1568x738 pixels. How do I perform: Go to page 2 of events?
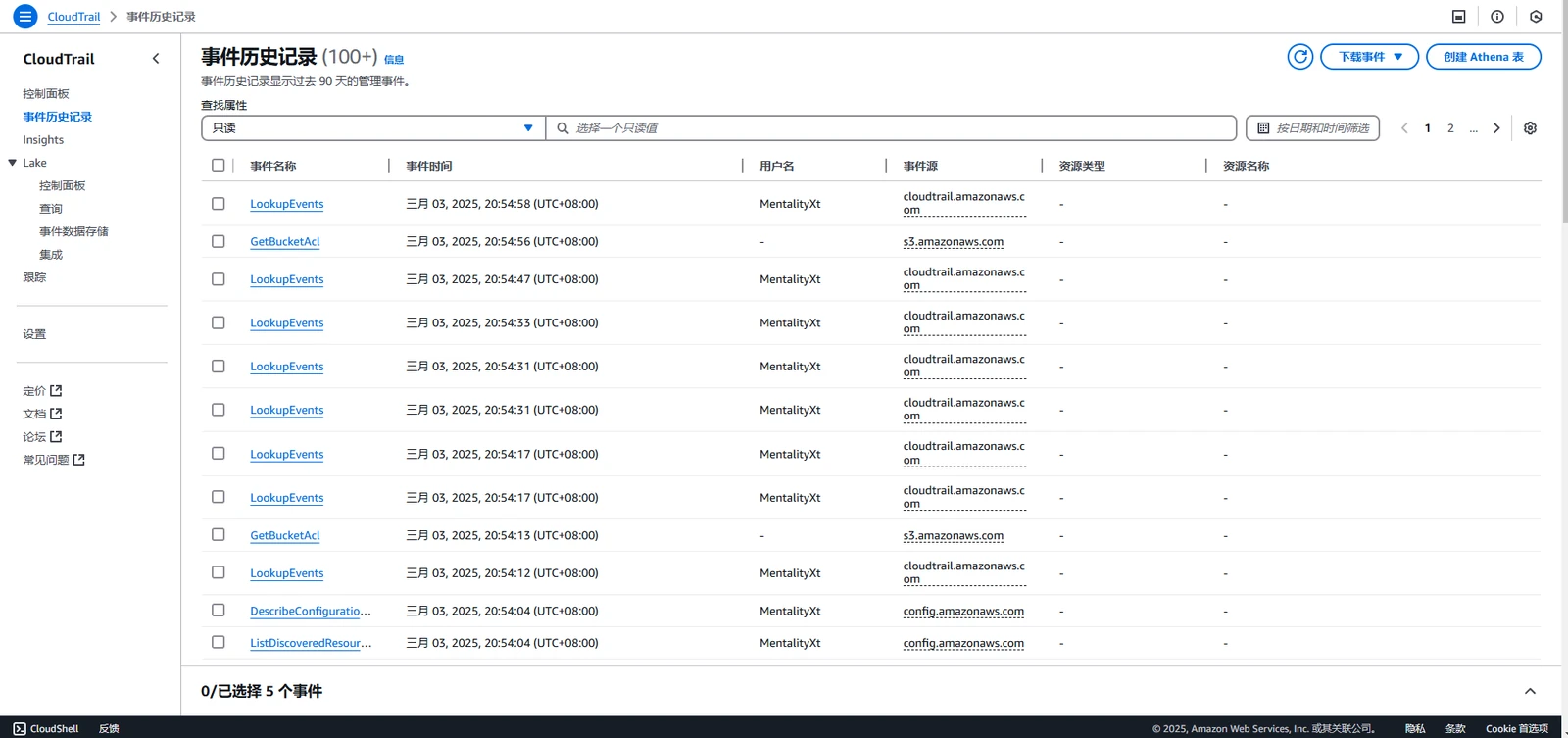1450,128
